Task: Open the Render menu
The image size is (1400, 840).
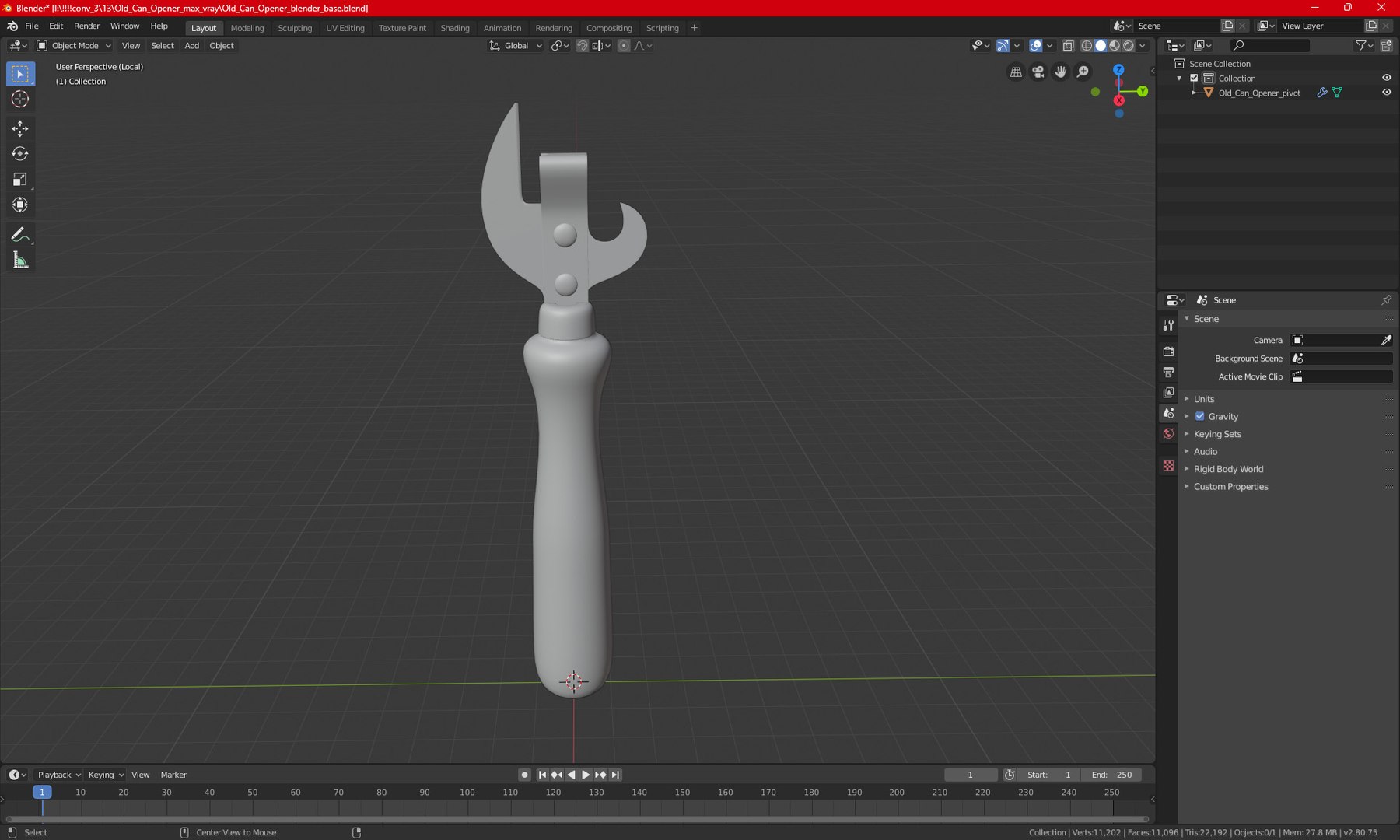Action: tap(86, 26)
